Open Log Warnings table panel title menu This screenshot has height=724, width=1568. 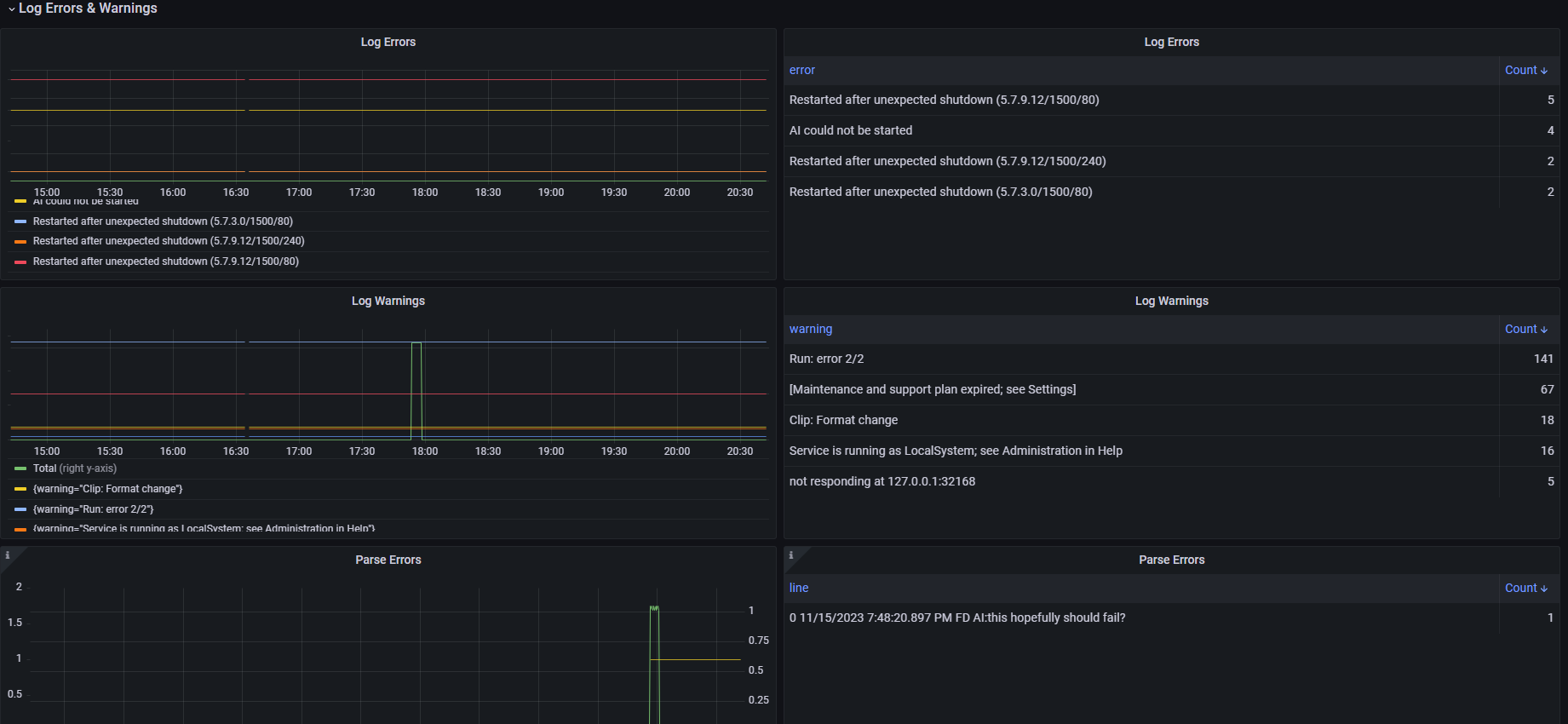(1171, 301)
